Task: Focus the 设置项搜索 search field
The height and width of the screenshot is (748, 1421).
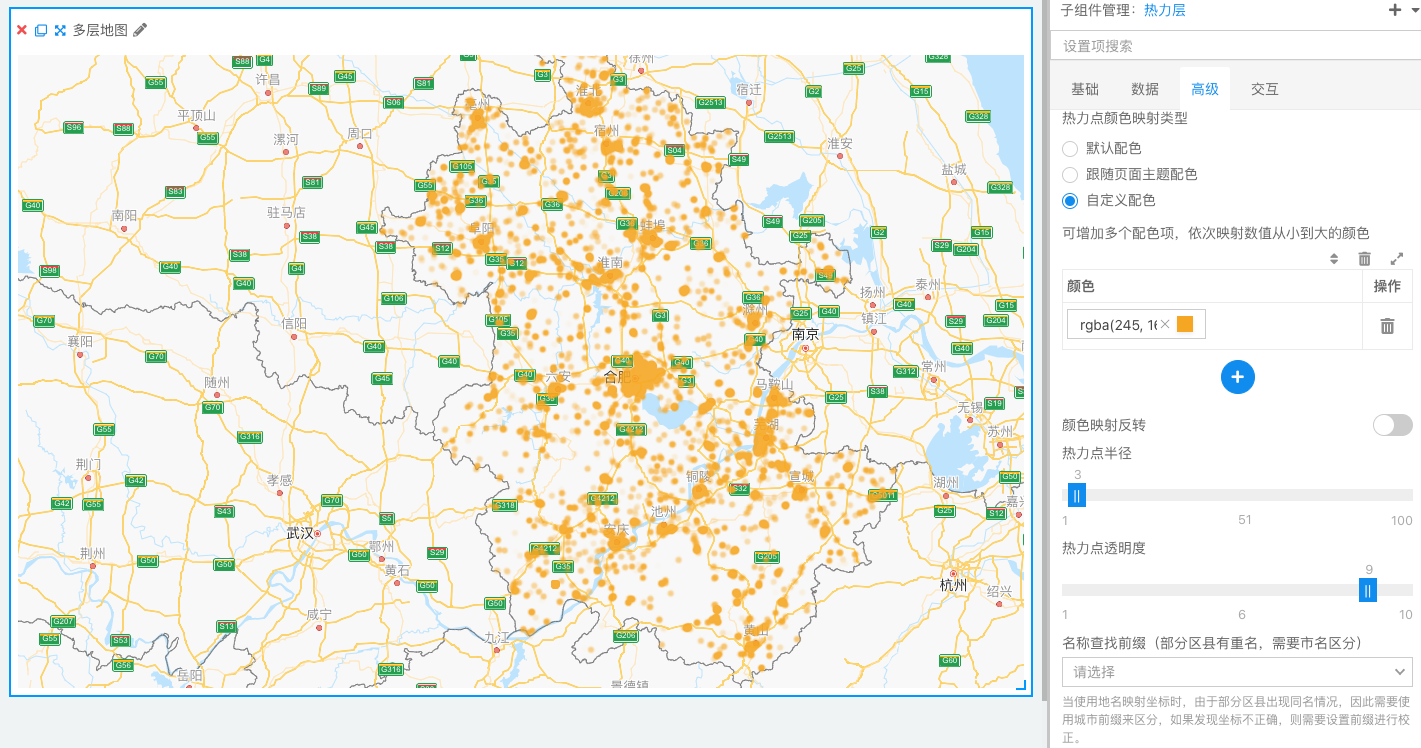Action: (x=1236, y=46)
